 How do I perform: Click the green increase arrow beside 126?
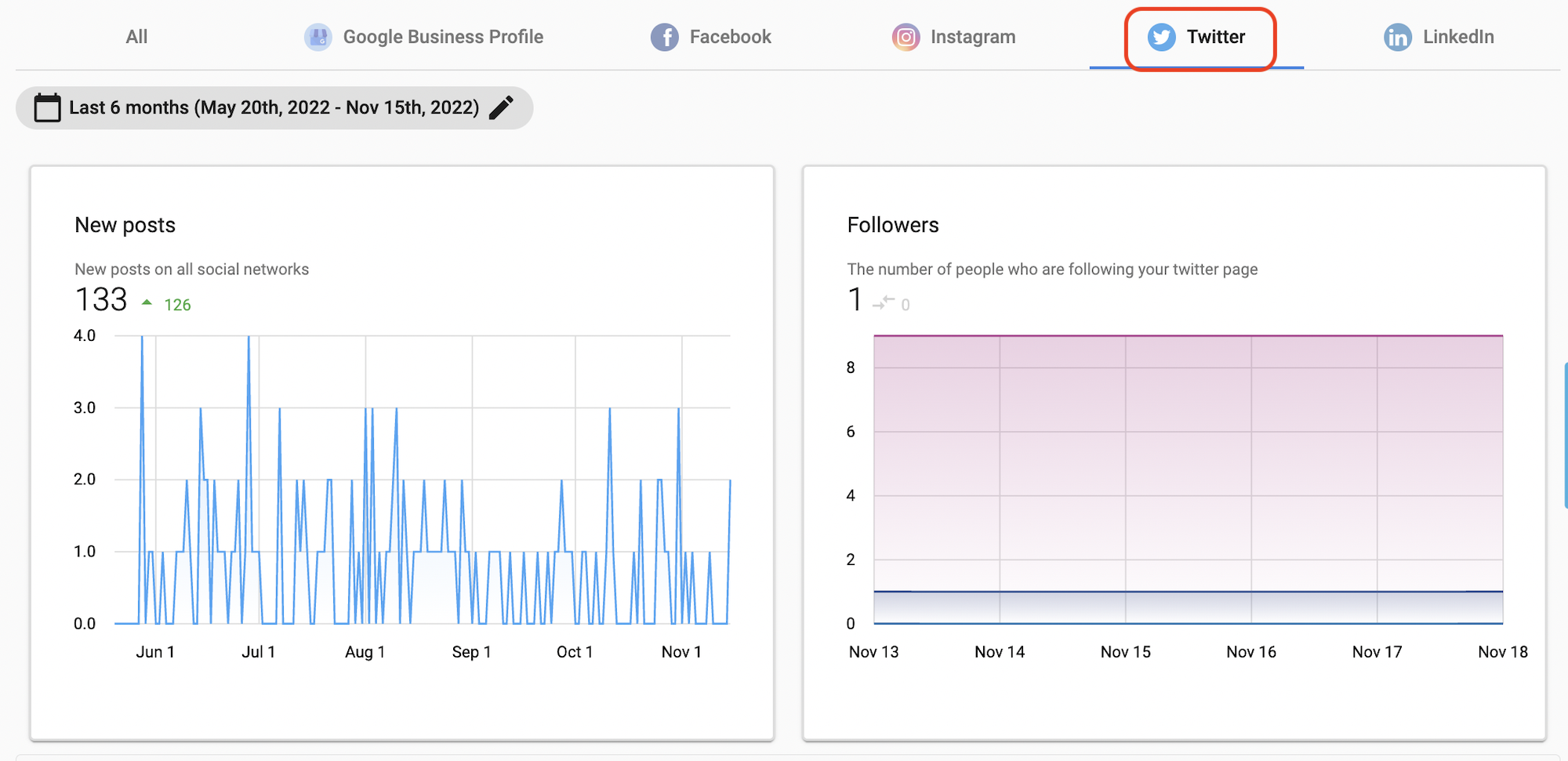point(147,303)
